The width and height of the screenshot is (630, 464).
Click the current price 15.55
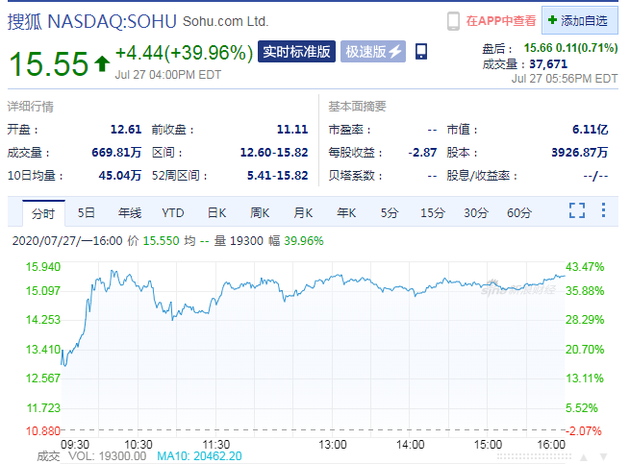pyautogui.click(x=49, y=63)
